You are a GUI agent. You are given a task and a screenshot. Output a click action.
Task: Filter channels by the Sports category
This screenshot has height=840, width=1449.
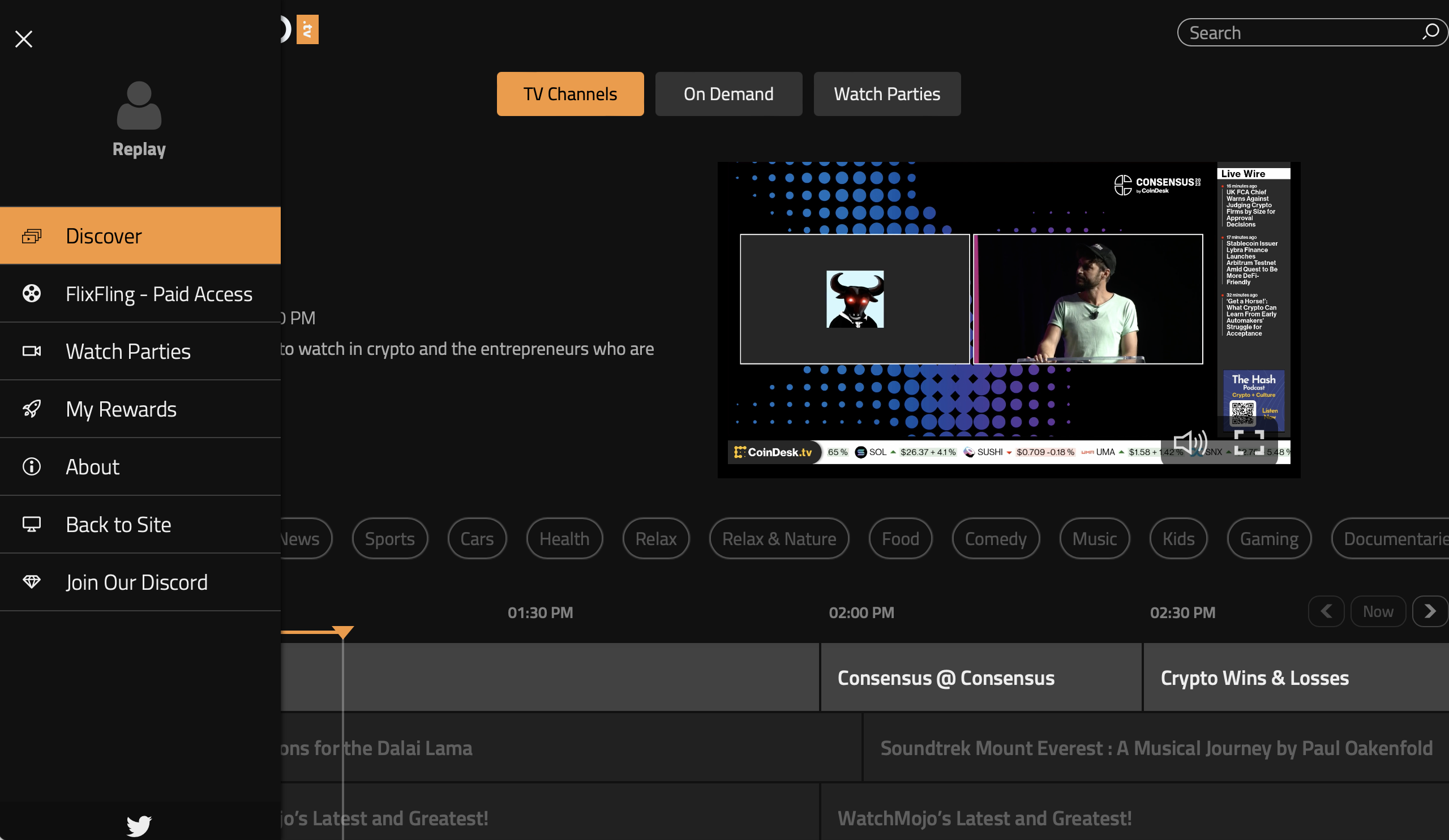390,538
